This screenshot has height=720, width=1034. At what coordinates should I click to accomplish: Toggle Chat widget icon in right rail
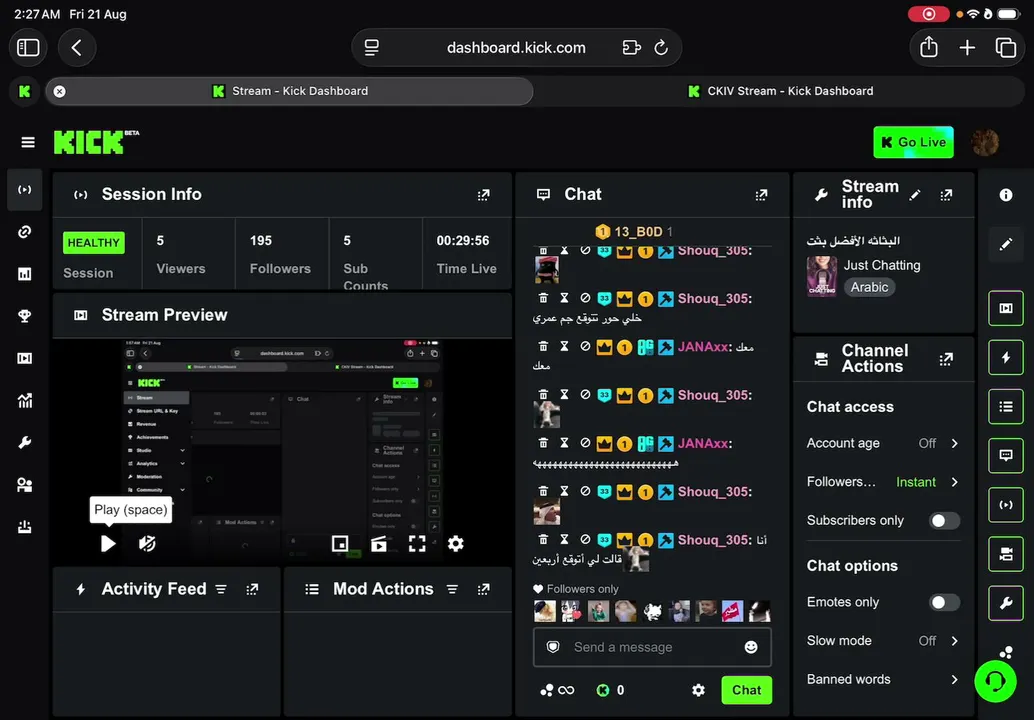(x=1006, y=456)
